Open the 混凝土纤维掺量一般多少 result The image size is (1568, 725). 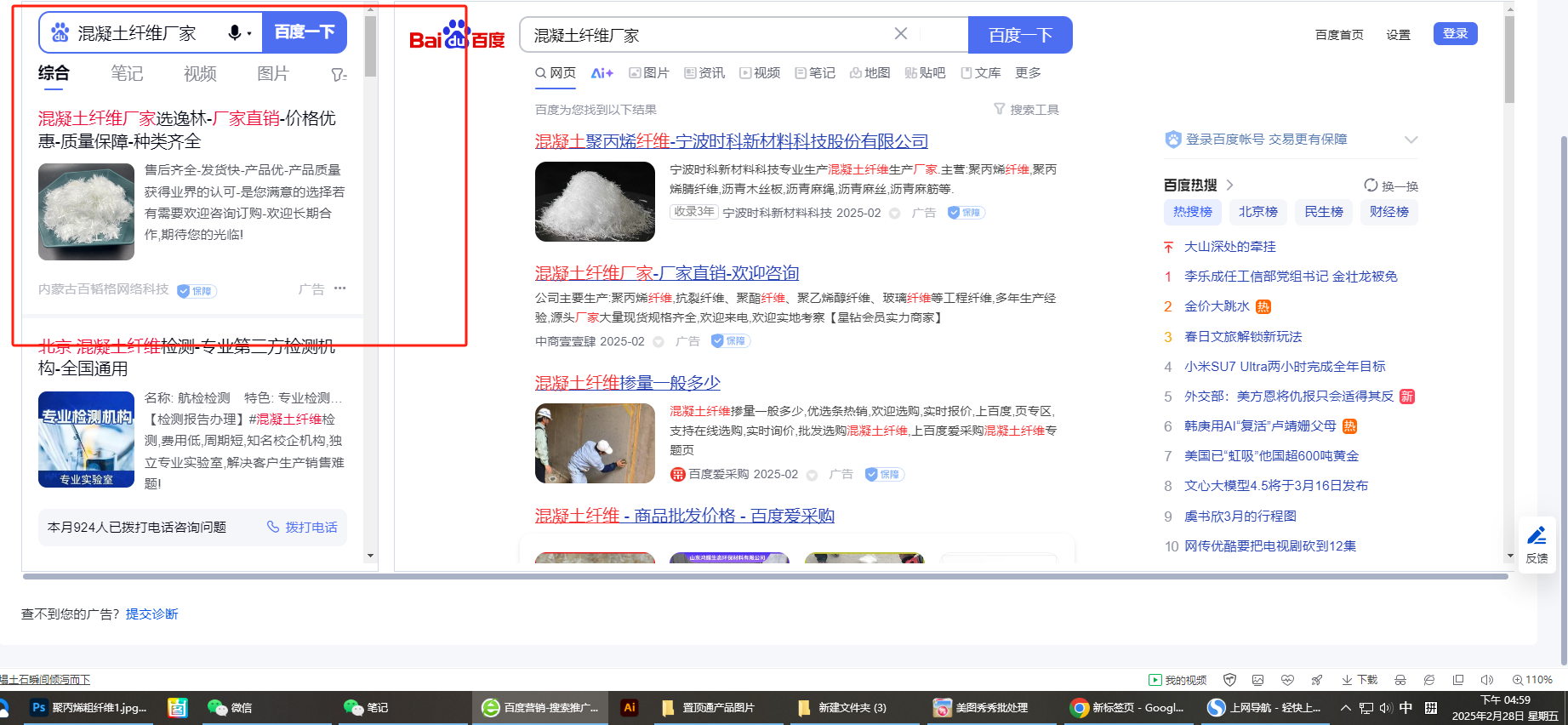[628, 383]
